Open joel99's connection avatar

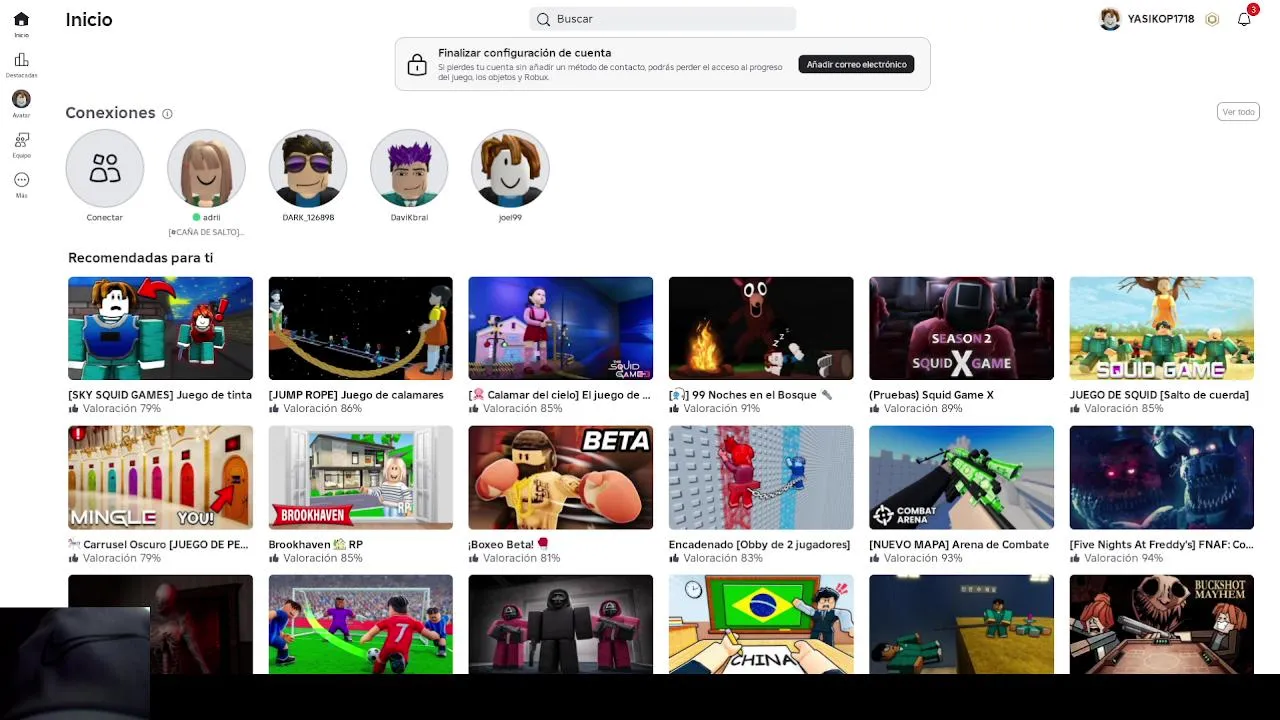point(510,168)
